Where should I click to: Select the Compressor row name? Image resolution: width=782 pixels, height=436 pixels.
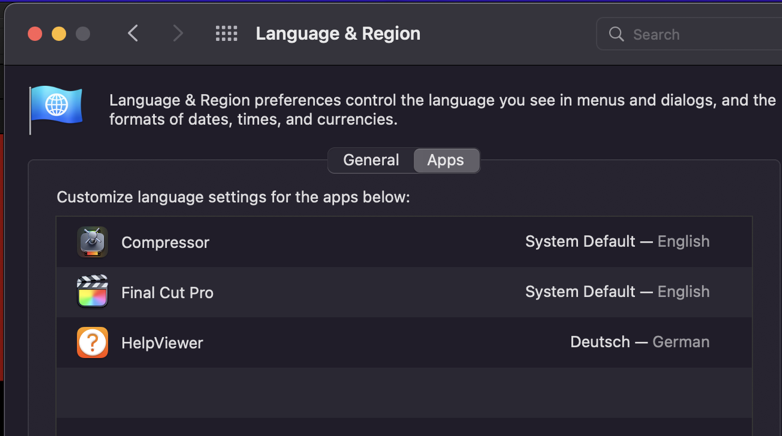(x=165, y=242)
